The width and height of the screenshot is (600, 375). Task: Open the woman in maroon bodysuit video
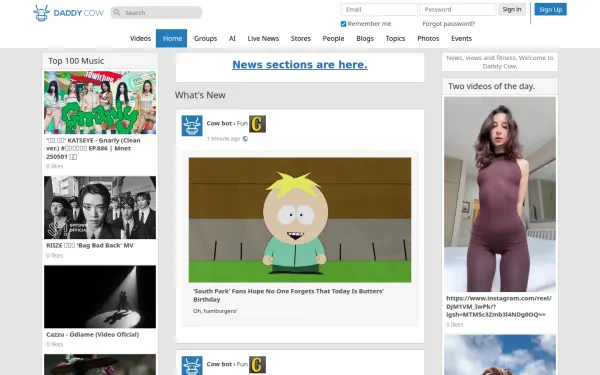tap(500, 194)
